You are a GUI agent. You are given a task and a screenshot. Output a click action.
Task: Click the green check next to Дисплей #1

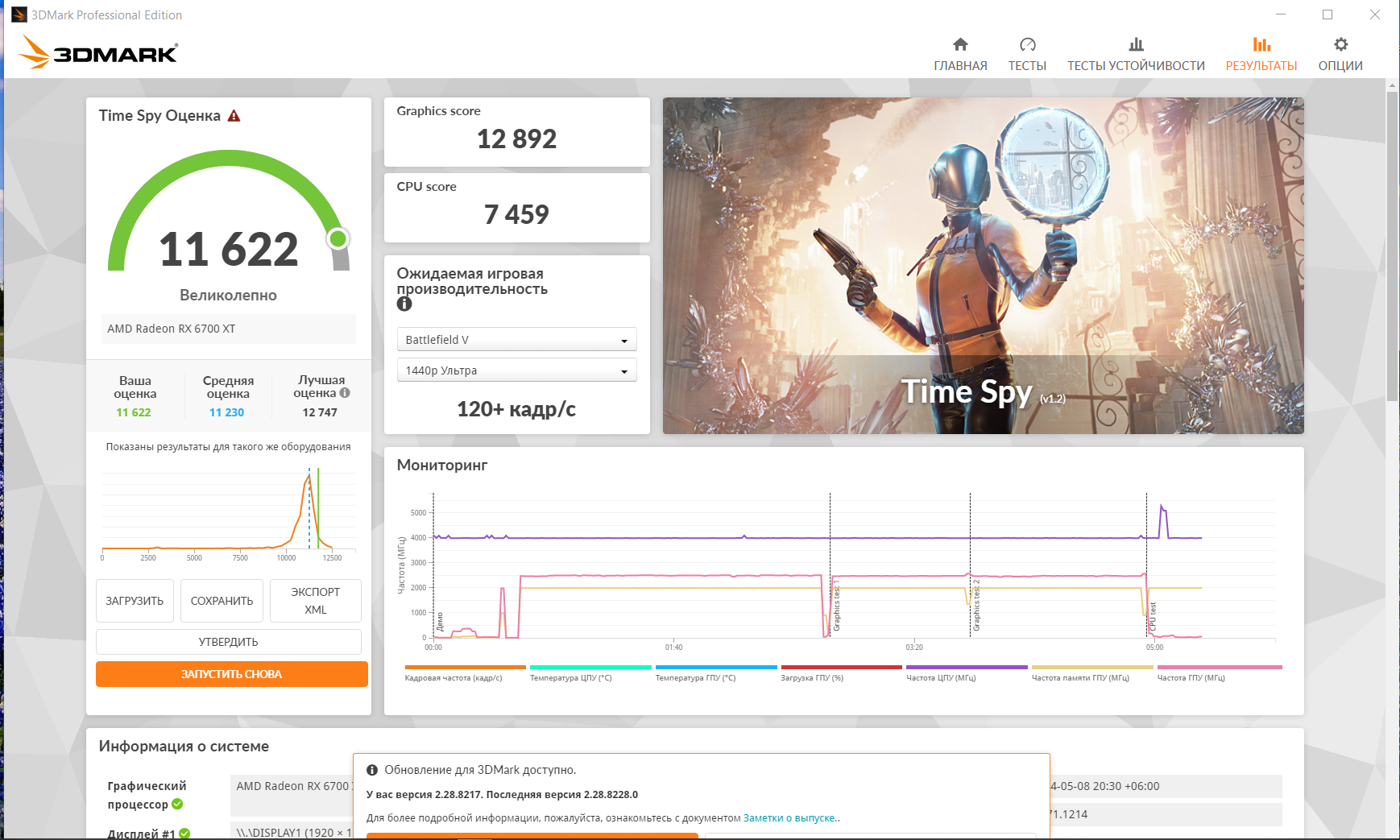(184, 834)
